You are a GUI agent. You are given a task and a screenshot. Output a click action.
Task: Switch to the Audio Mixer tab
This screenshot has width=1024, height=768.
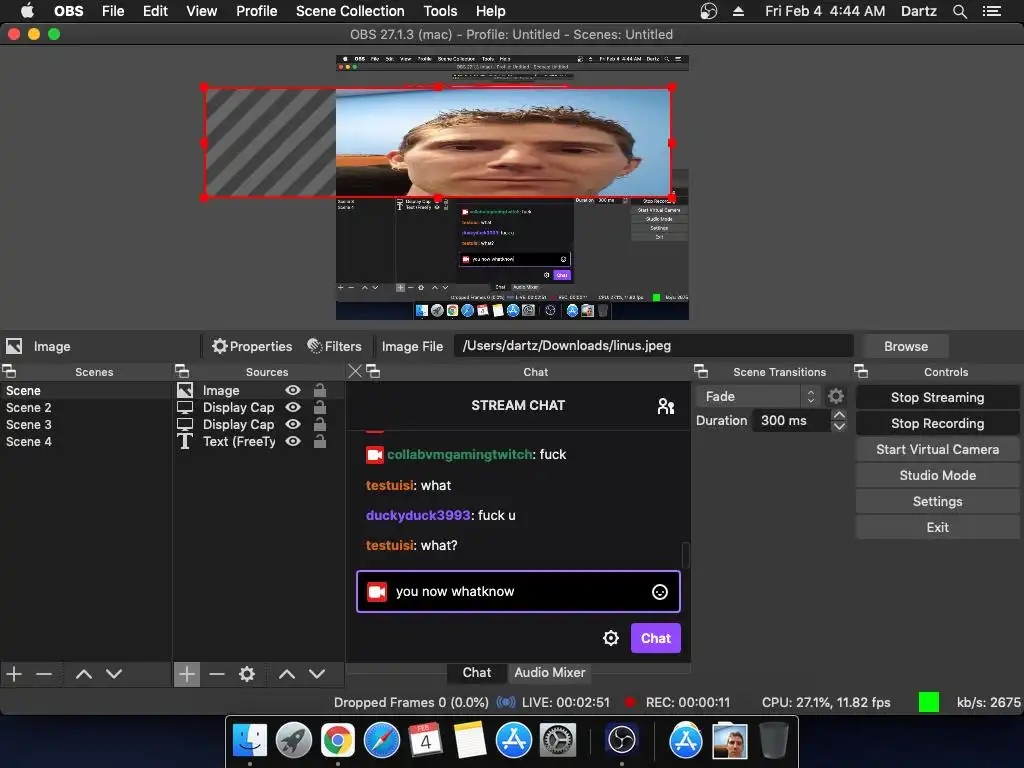tap(550, 673)
